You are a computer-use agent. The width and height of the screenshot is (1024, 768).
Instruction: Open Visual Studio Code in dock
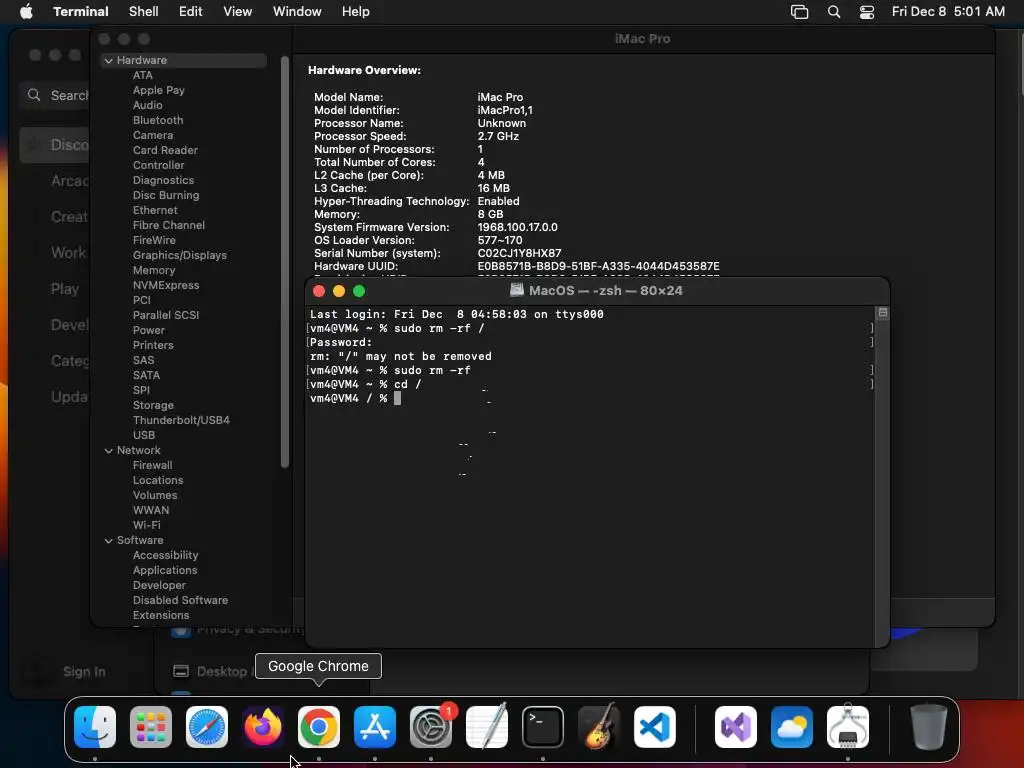[x=655, y=727]
